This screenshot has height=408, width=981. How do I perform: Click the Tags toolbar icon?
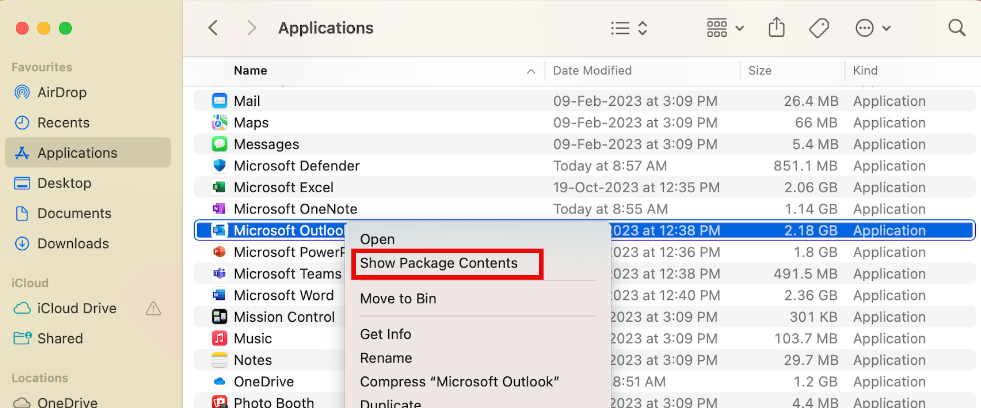click(x=819, y=28)
